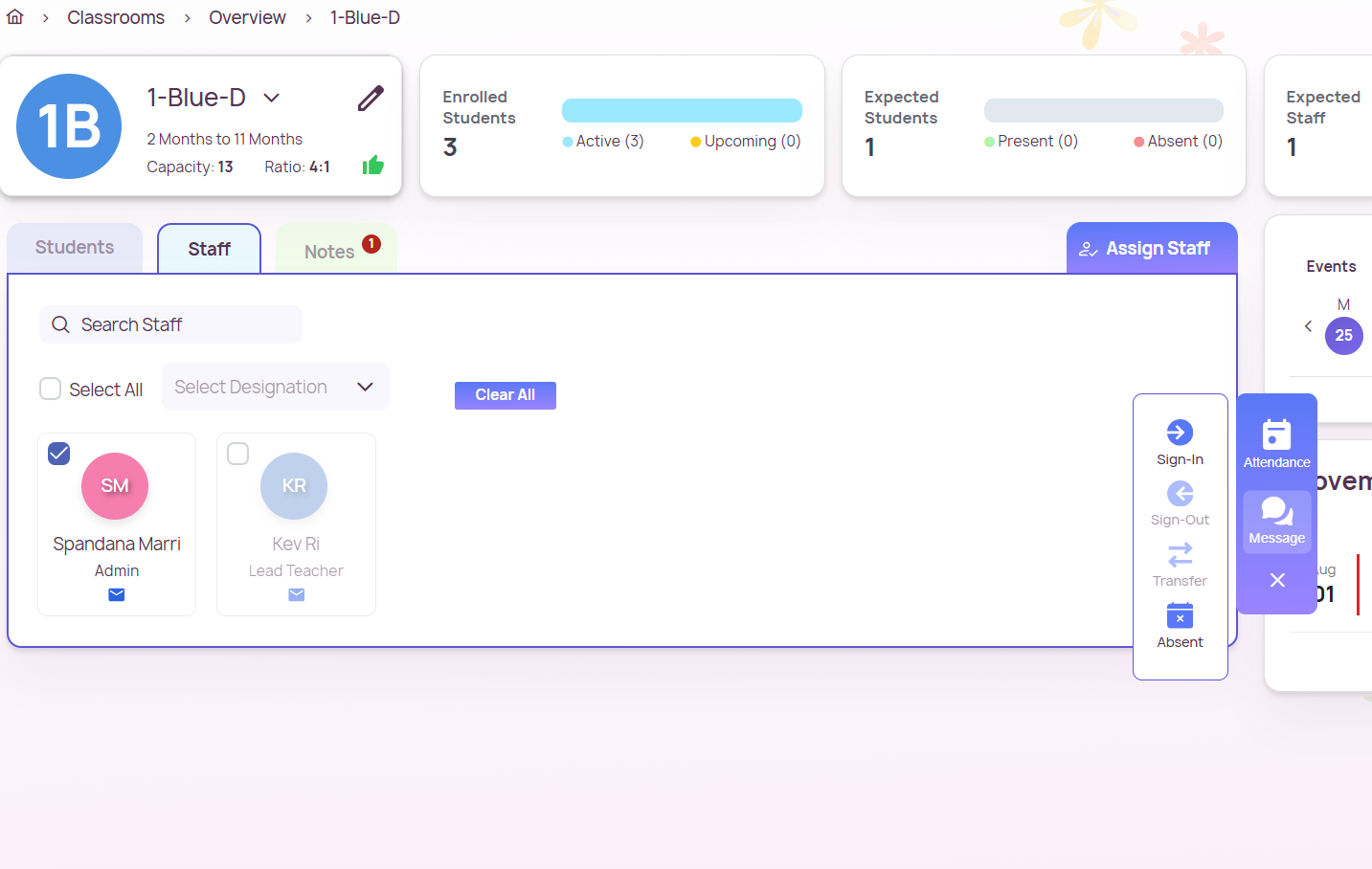Uncheck Spandana Marri's checkbox
The image size is (1372, 869).
coord(59,454)
